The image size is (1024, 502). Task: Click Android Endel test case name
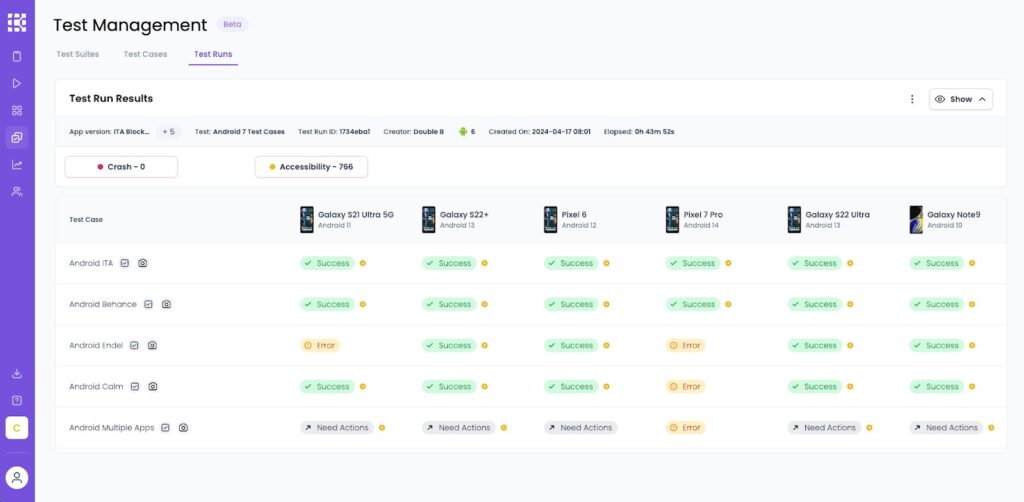coord(96,345)
